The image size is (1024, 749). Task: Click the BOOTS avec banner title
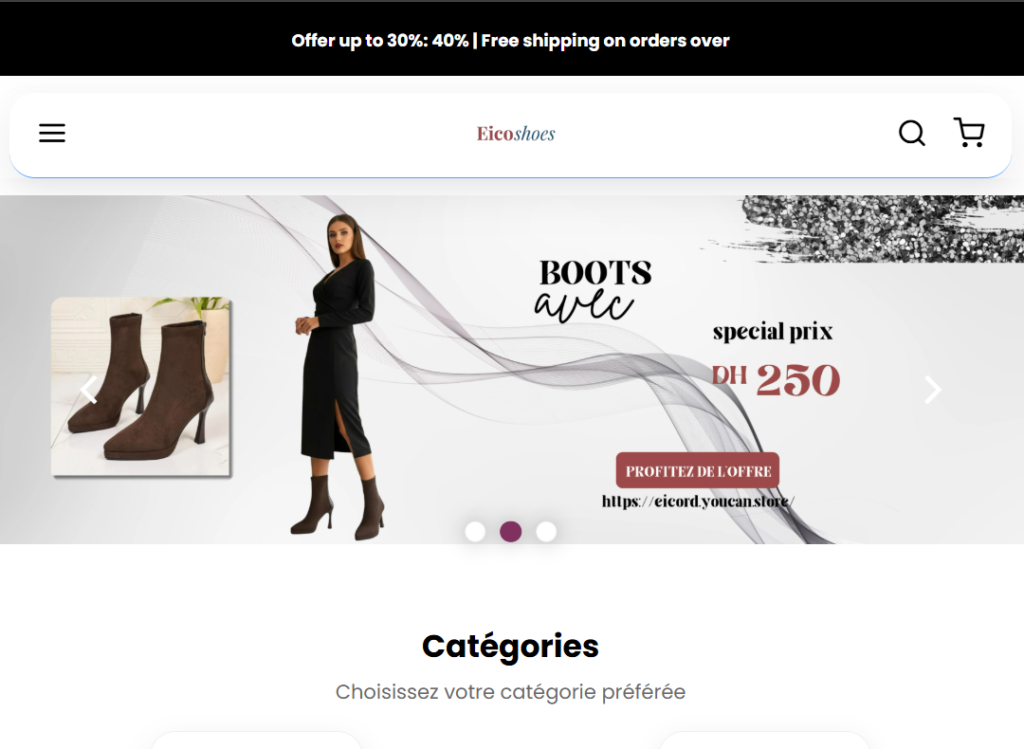pyautogui.click(x=594, y=291)
